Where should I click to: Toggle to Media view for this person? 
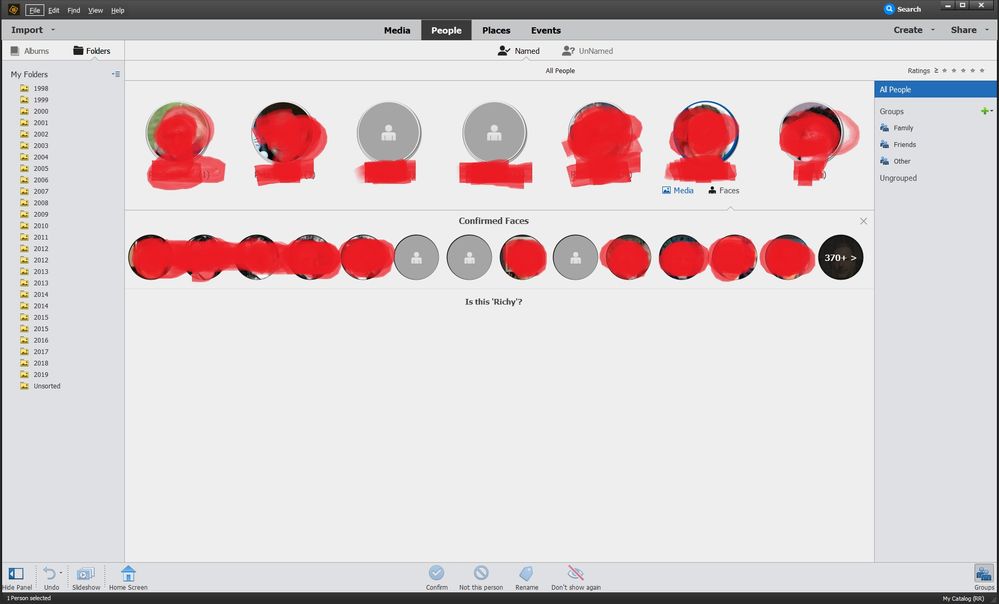678,190
